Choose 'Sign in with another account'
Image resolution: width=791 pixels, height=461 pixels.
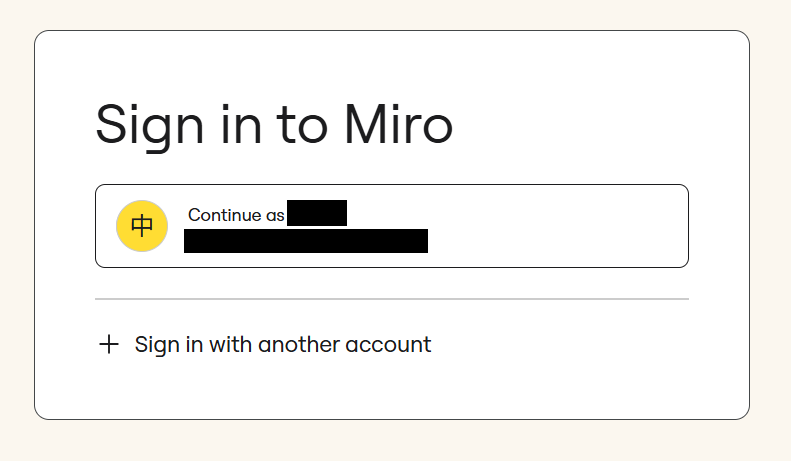(x=282, y=345)
